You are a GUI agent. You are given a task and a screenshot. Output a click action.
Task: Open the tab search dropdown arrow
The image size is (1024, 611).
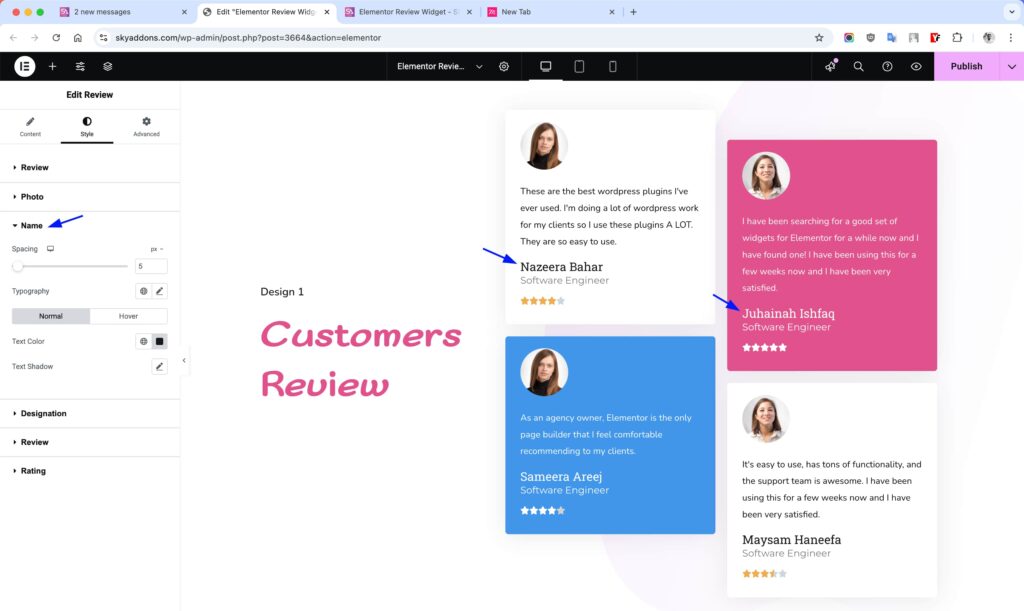(x=1012, y=12)
